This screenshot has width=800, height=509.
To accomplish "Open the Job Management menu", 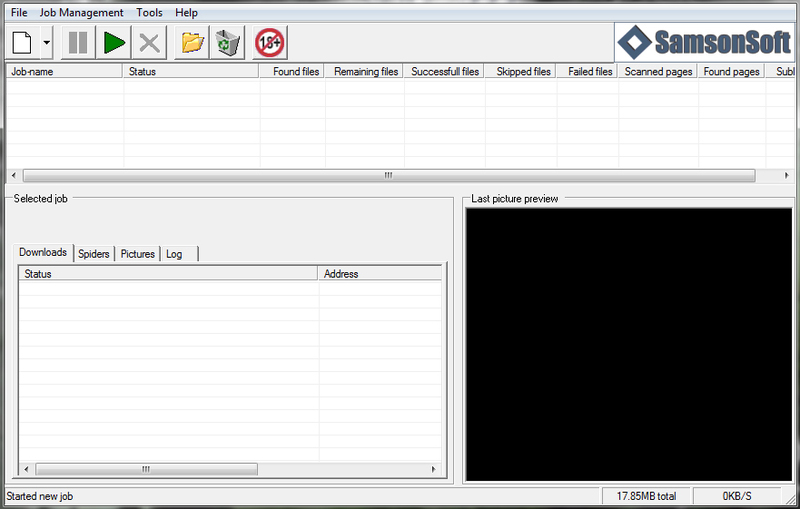I will (82, 13).
